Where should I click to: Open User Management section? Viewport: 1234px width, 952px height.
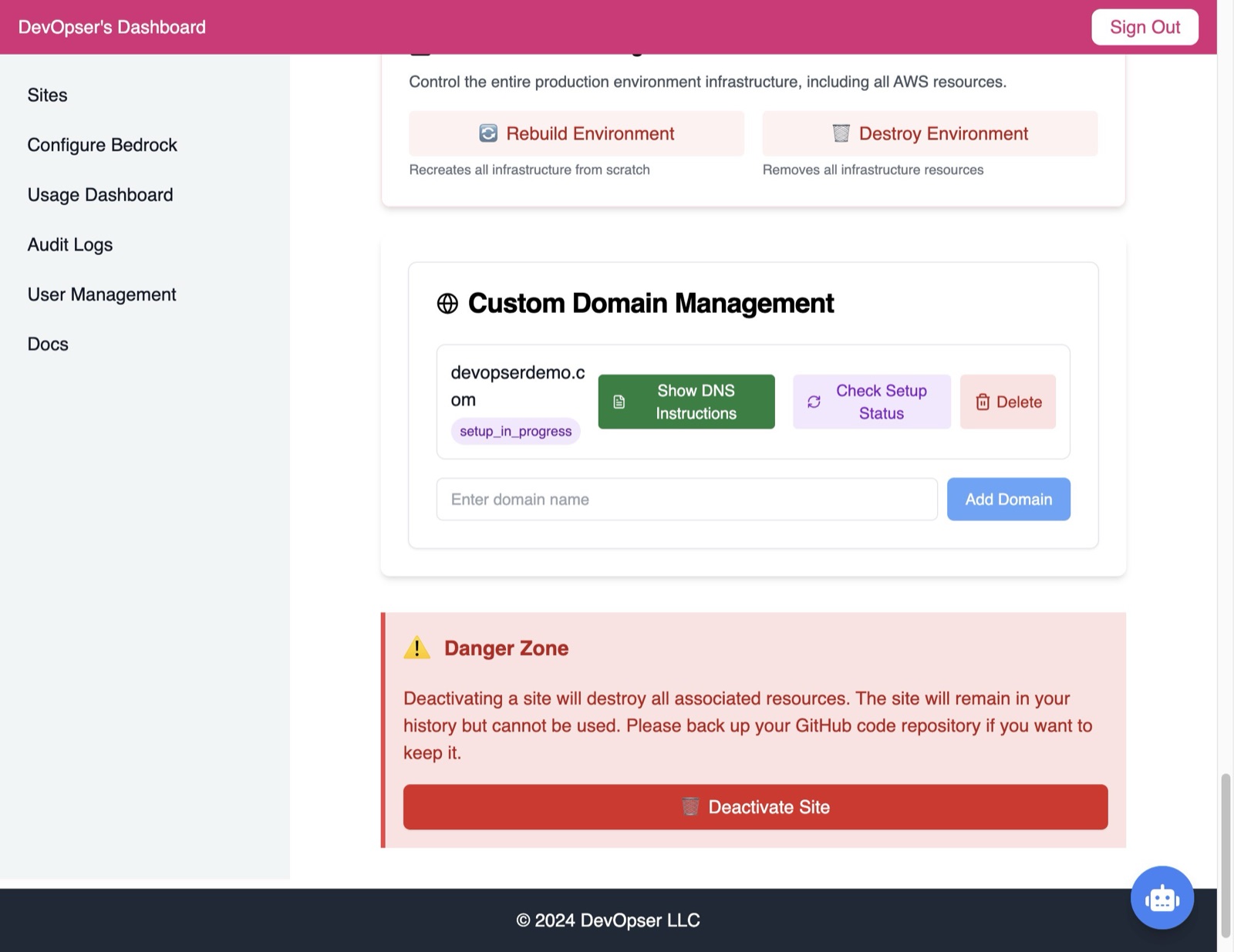tap(102, 294)
